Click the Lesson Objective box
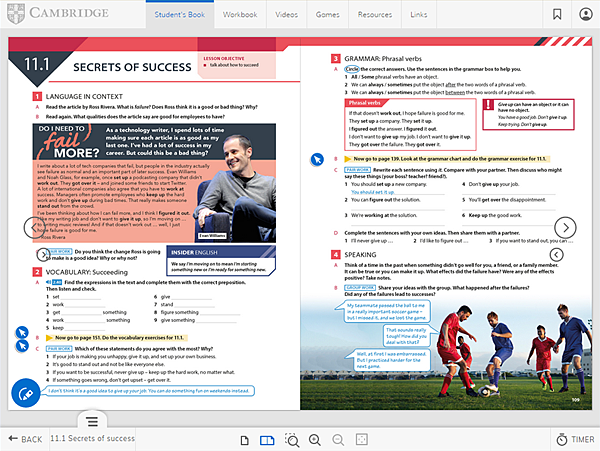Viewport: 600px width, 451px height. pos(237,66)
